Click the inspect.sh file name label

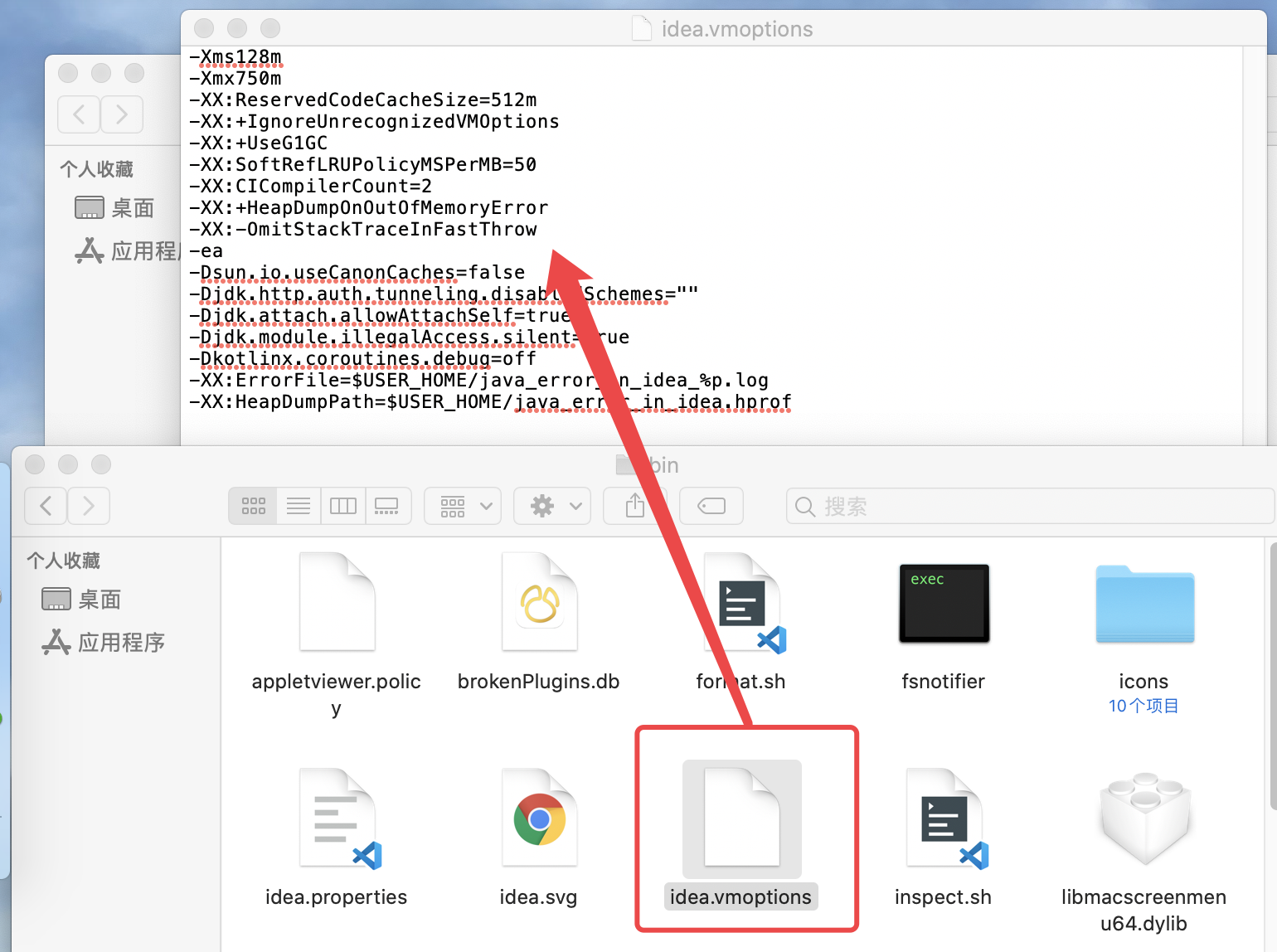point(944,897)
